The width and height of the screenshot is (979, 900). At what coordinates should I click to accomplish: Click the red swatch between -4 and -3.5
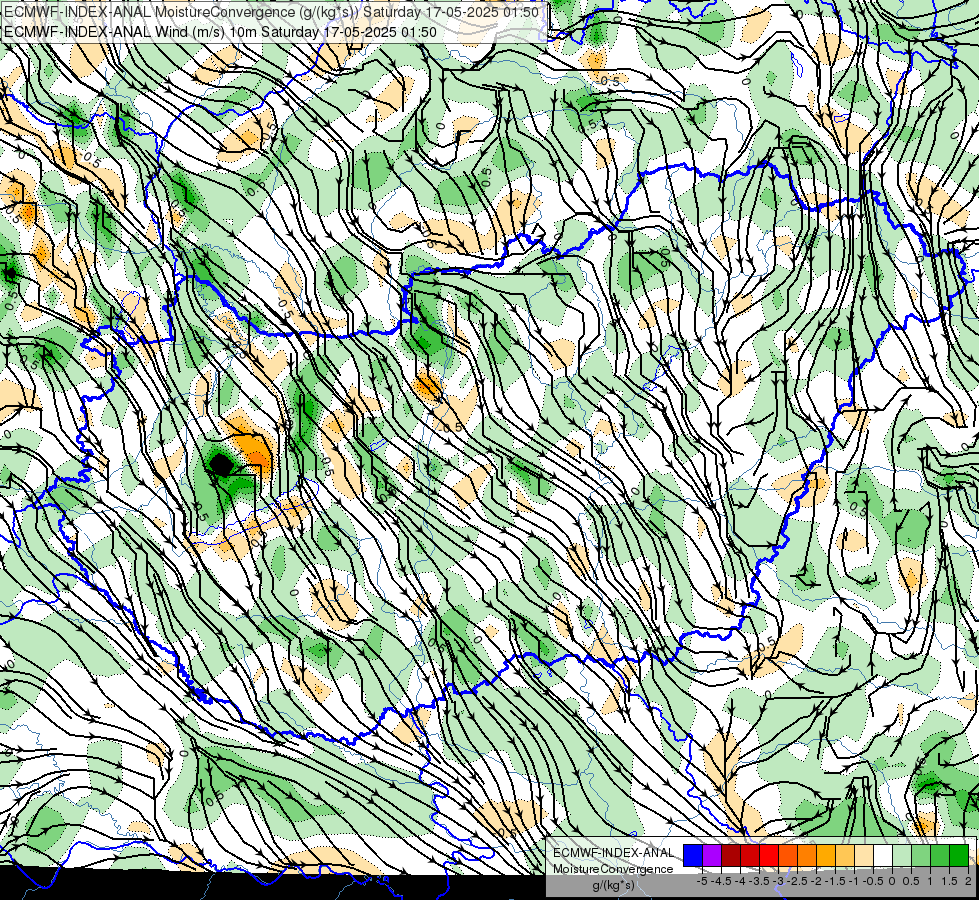point(750,855)
